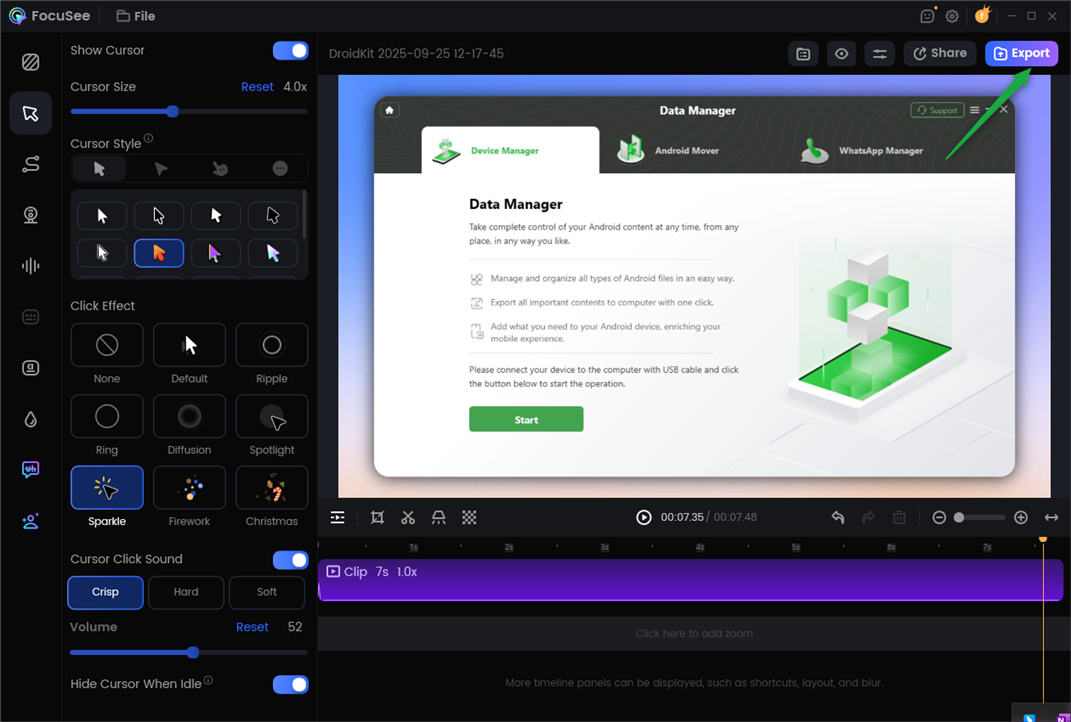
Task: Open the zoom path tool in sidebar
Action: pos(30,164)
